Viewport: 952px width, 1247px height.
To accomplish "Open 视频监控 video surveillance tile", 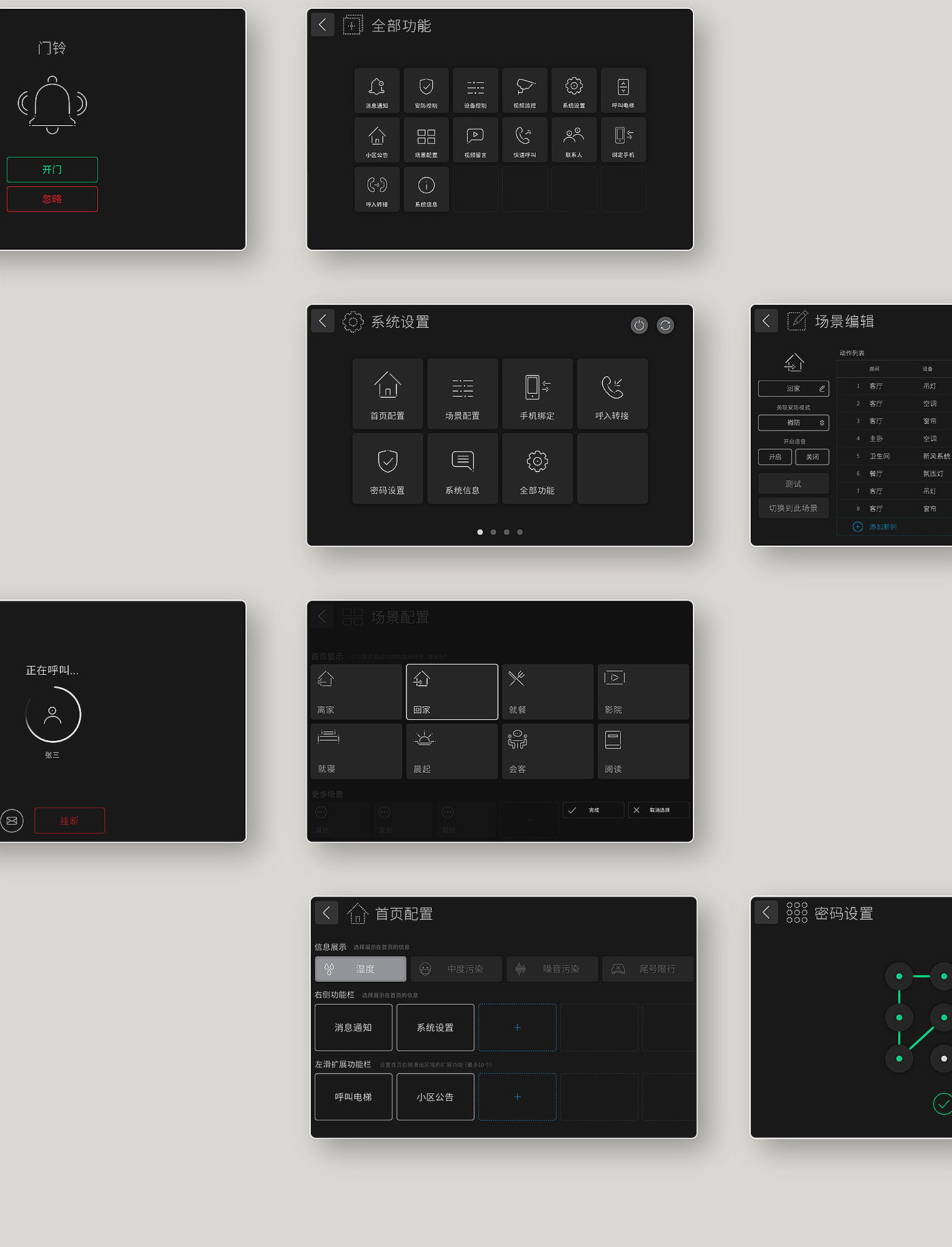I will pos(525,90).
